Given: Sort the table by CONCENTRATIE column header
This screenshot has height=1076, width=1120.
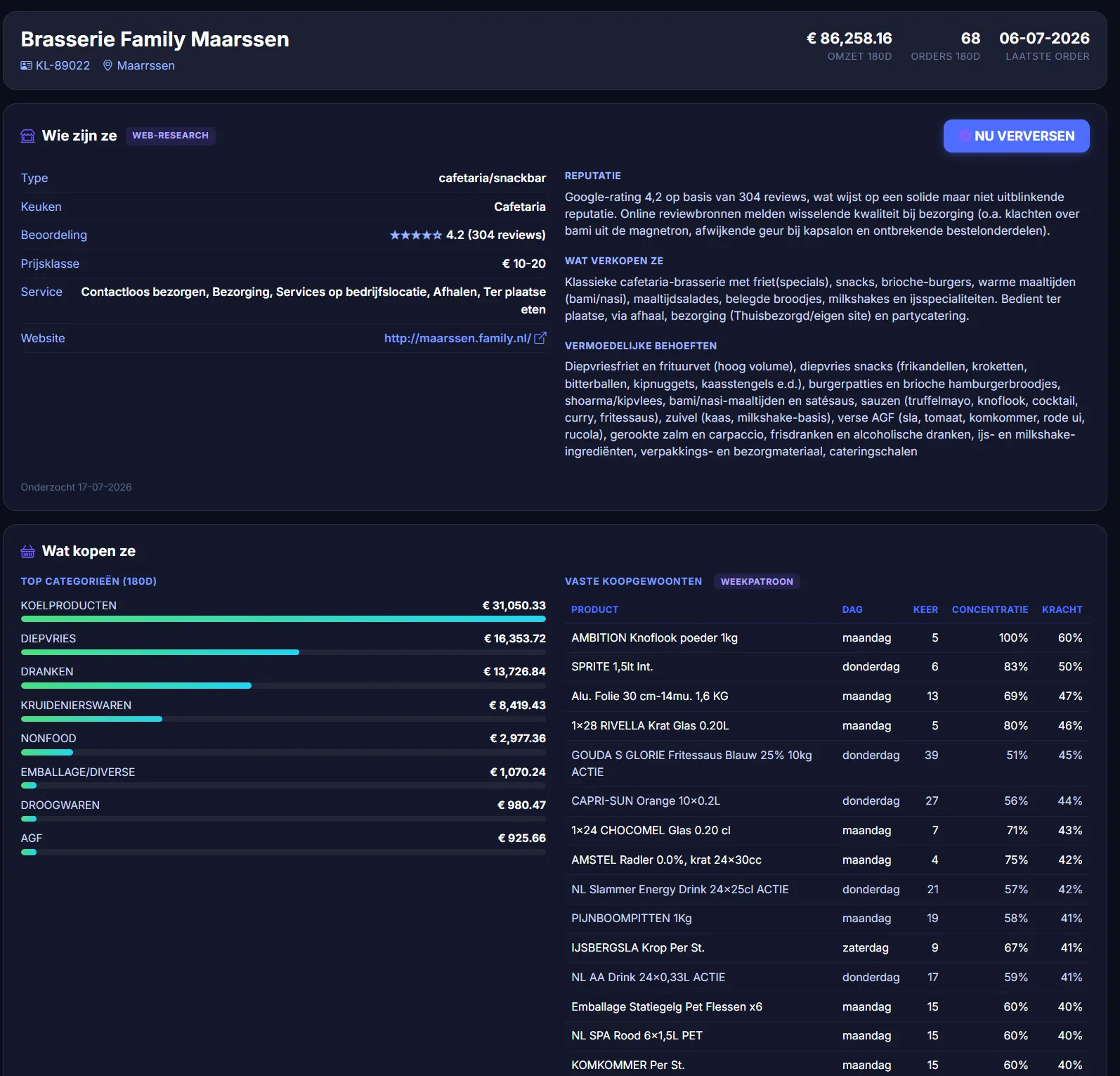Looking at the screenshot, I should pos(989,609).
